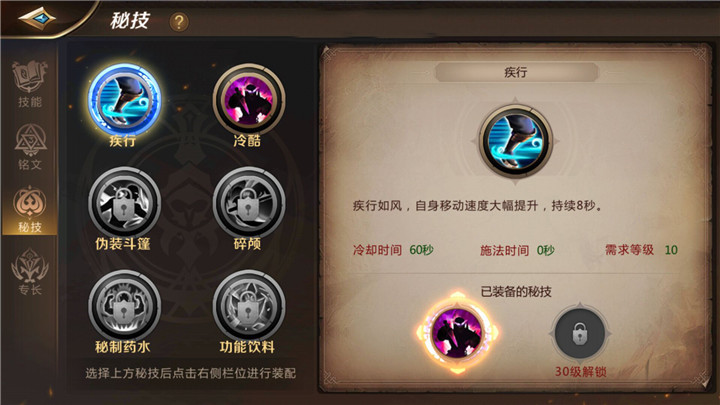Switch to the 铭文 sidebar tab
720x405 pixels.
pyautogui.click(x=29, y=147)
